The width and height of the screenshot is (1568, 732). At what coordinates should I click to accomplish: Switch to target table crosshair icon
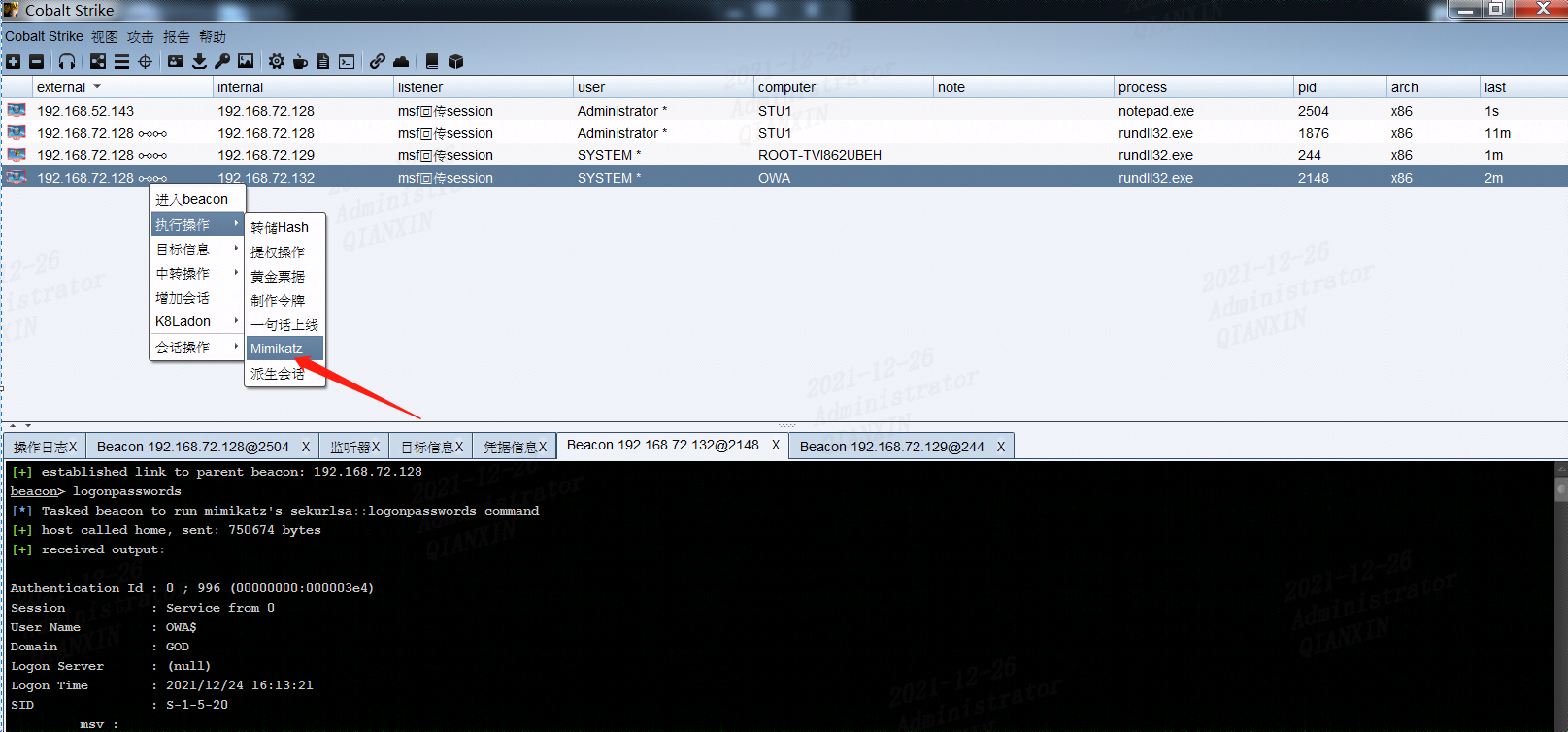[145, 61]
